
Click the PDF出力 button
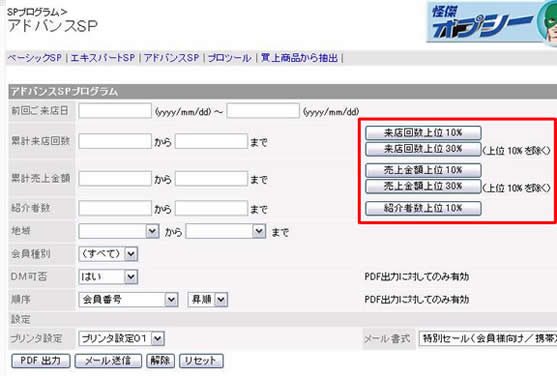[x=41, y=361]
